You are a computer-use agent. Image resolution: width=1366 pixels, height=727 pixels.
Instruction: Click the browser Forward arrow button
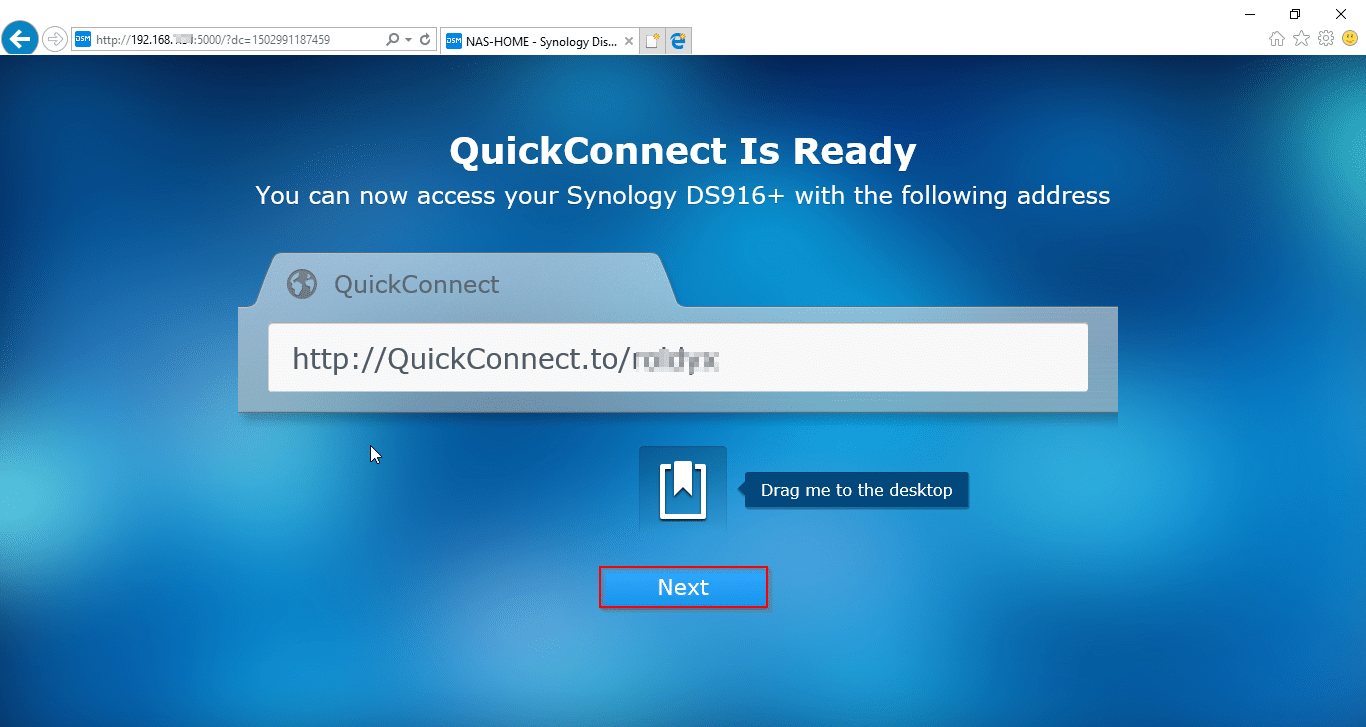[54, 40]
